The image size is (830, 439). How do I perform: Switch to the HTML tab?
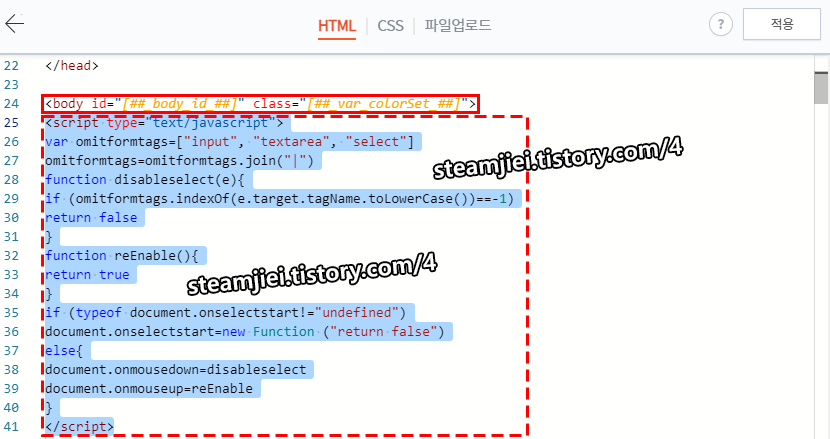[x=337, y=25]
